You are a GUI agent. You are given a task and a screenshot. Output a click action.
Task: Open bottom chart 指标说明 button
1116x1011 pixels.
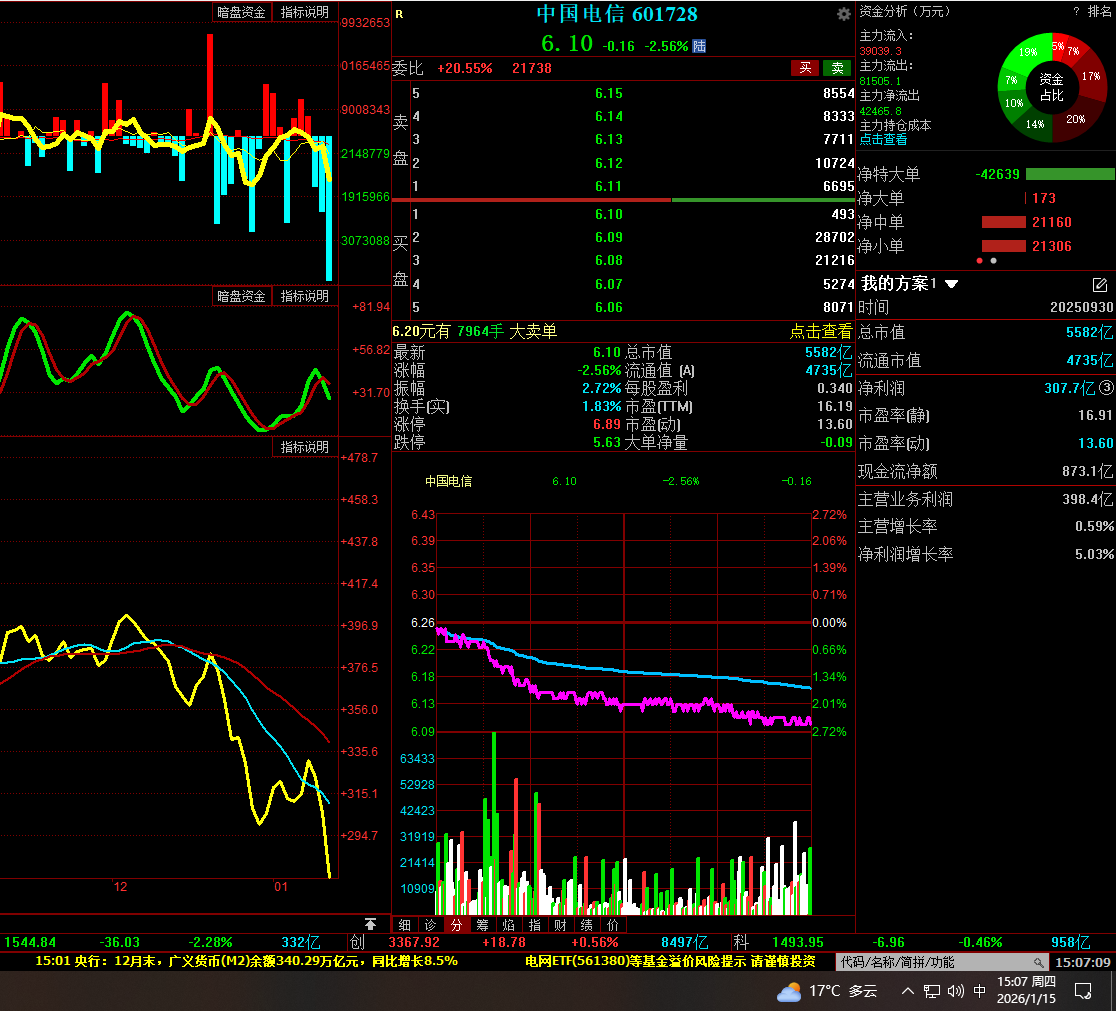(x=305, y=447)
